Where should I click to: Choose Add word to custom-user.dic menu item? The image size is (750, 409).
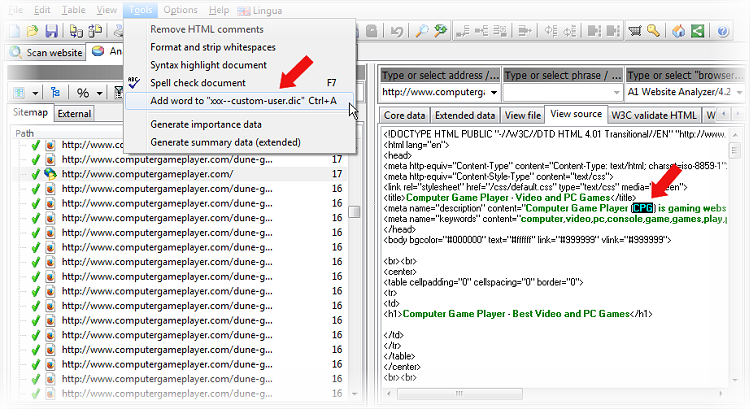coord(238,100)
